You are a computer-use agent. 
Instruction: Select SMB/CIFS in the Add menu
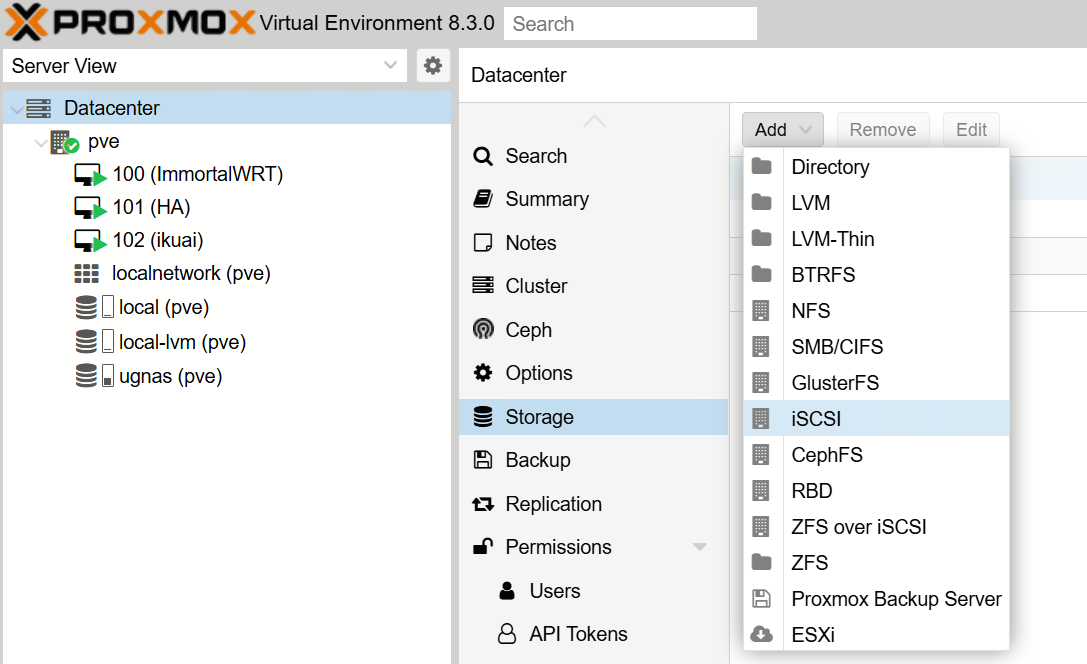click(836, 347)
